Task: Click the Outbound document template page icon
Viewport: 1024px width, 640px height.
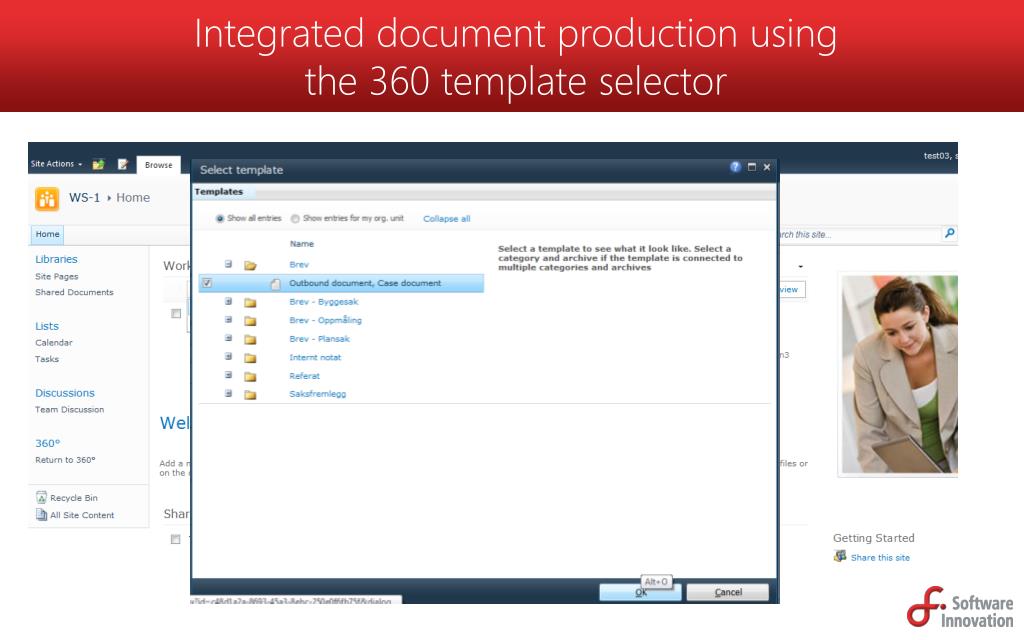Action: pos(276,283)
